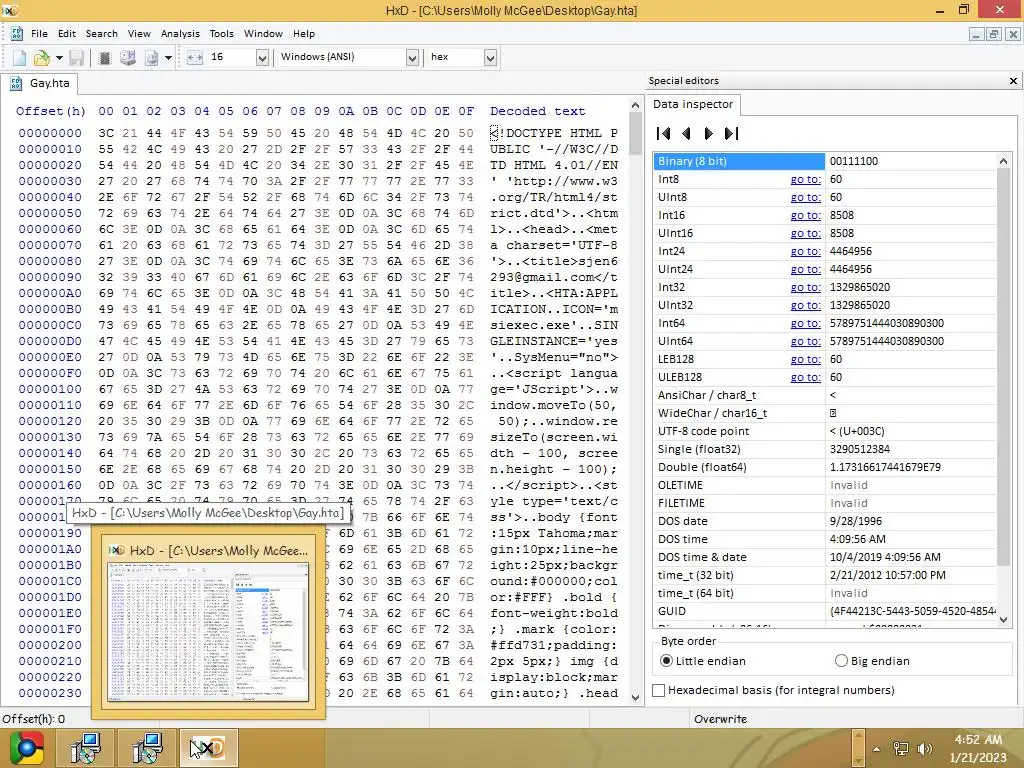The width and height of the screenshot is (1024, 768).
Task: Open the Help menu
Action: pos(304,33)
